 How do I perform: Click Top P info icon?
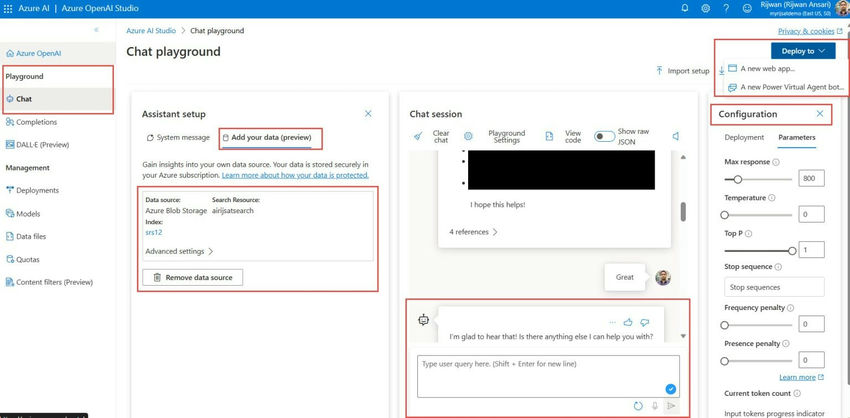[x=749, y=234]
